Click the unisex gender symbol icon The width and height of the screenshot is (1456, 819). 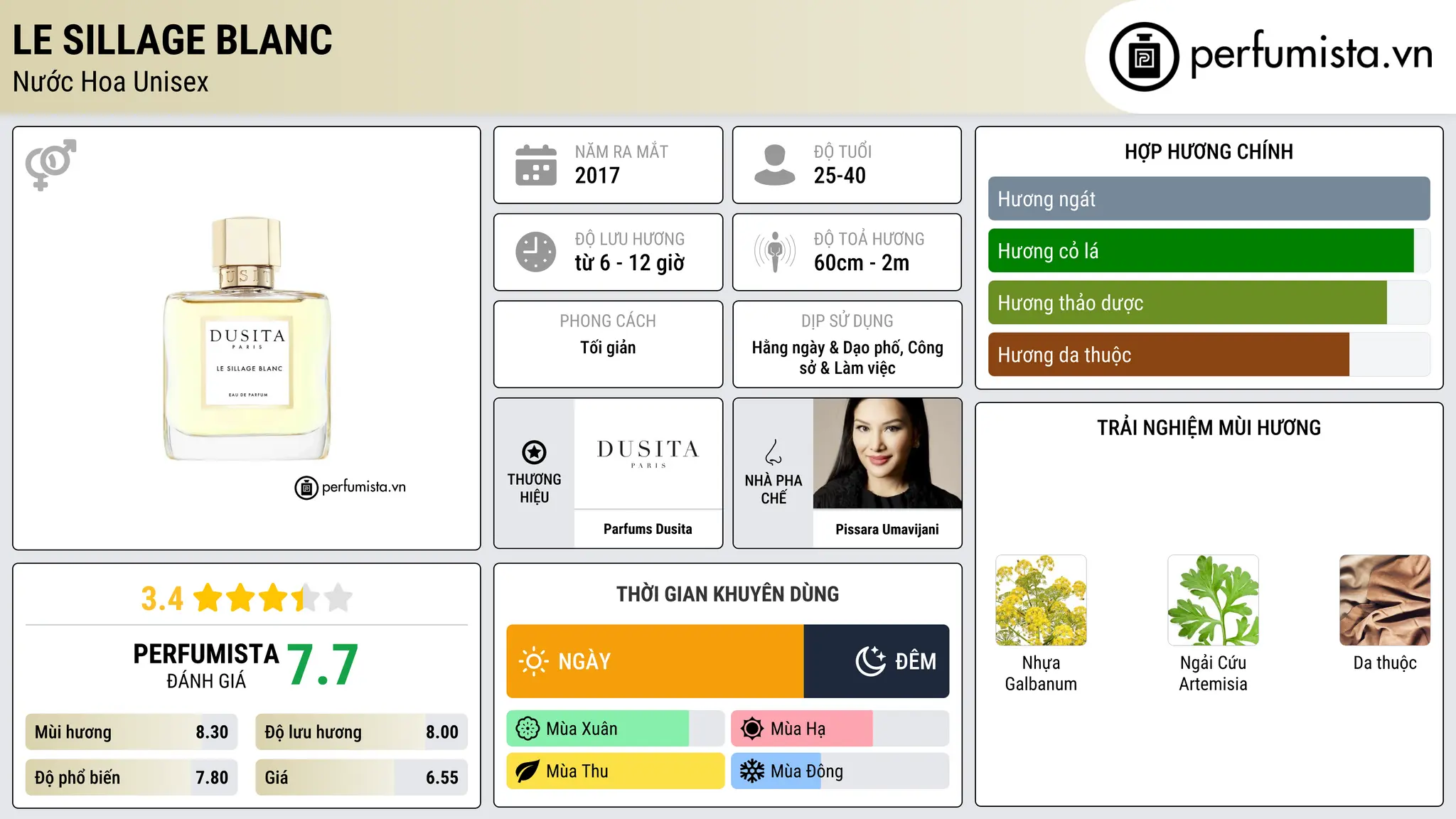[50, 164]
